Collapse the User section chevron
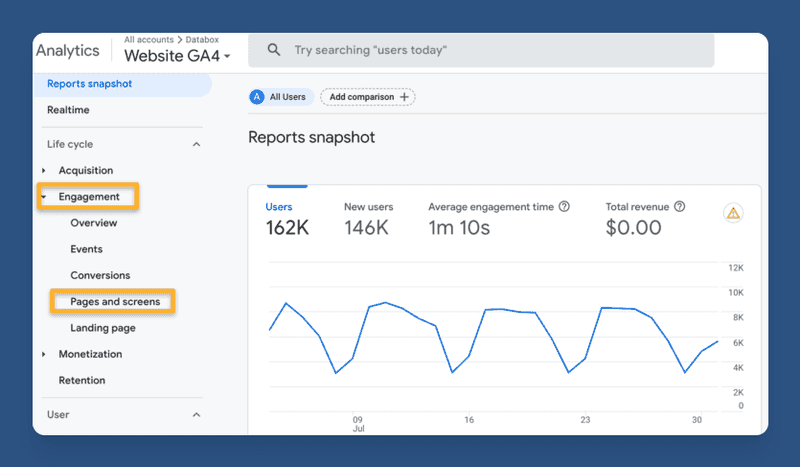 [x=196, y=415]
